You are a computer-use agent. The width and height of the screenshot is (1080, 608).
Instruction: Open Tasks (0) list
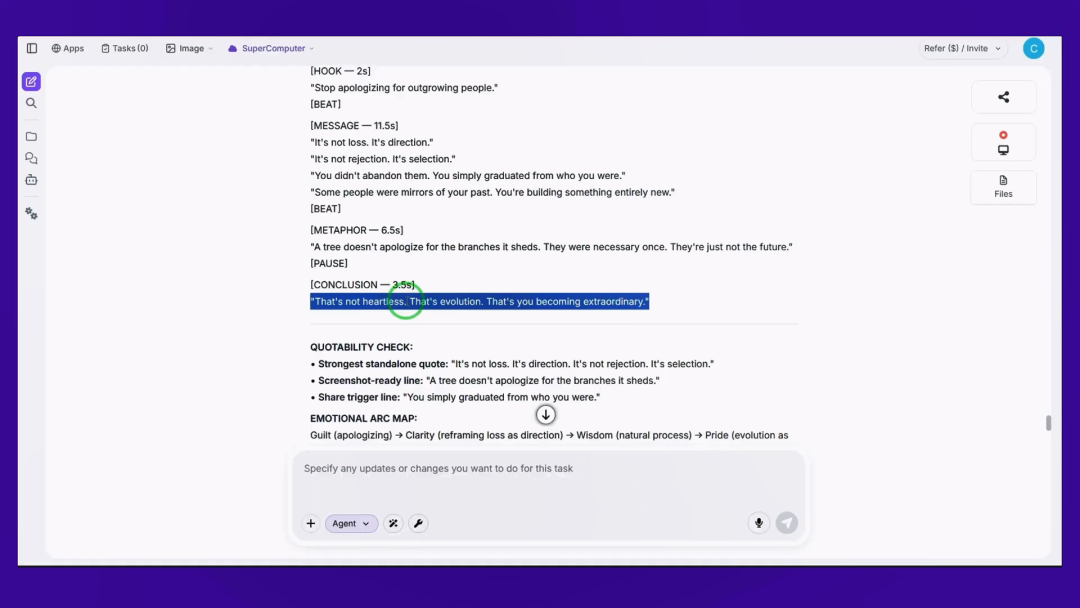pos(125,48)
